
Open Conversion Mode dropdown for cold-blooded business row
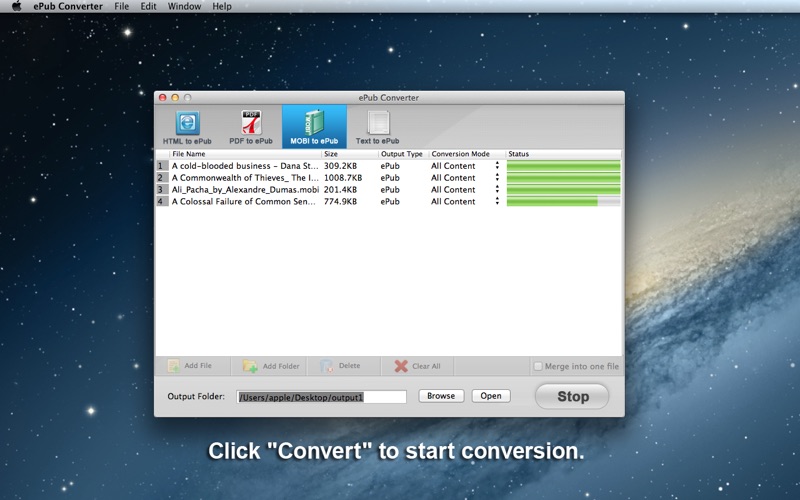(x=497, y=166)
